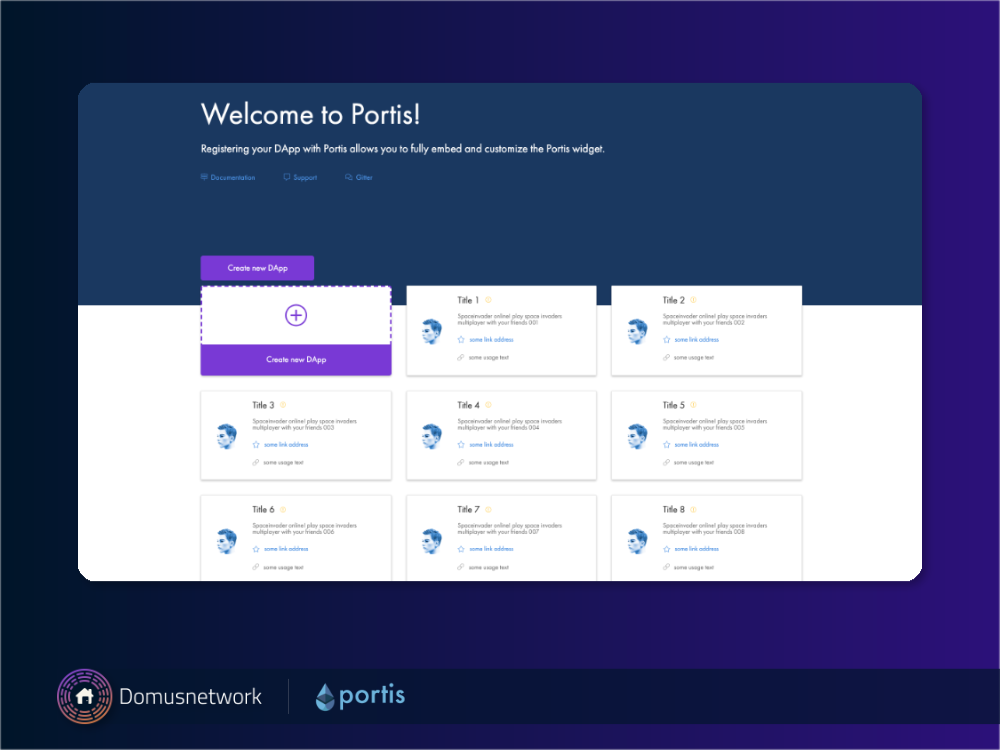Click the chain link icon on Title 5 card
The image size is (1000, 750).
click(666, 462)
